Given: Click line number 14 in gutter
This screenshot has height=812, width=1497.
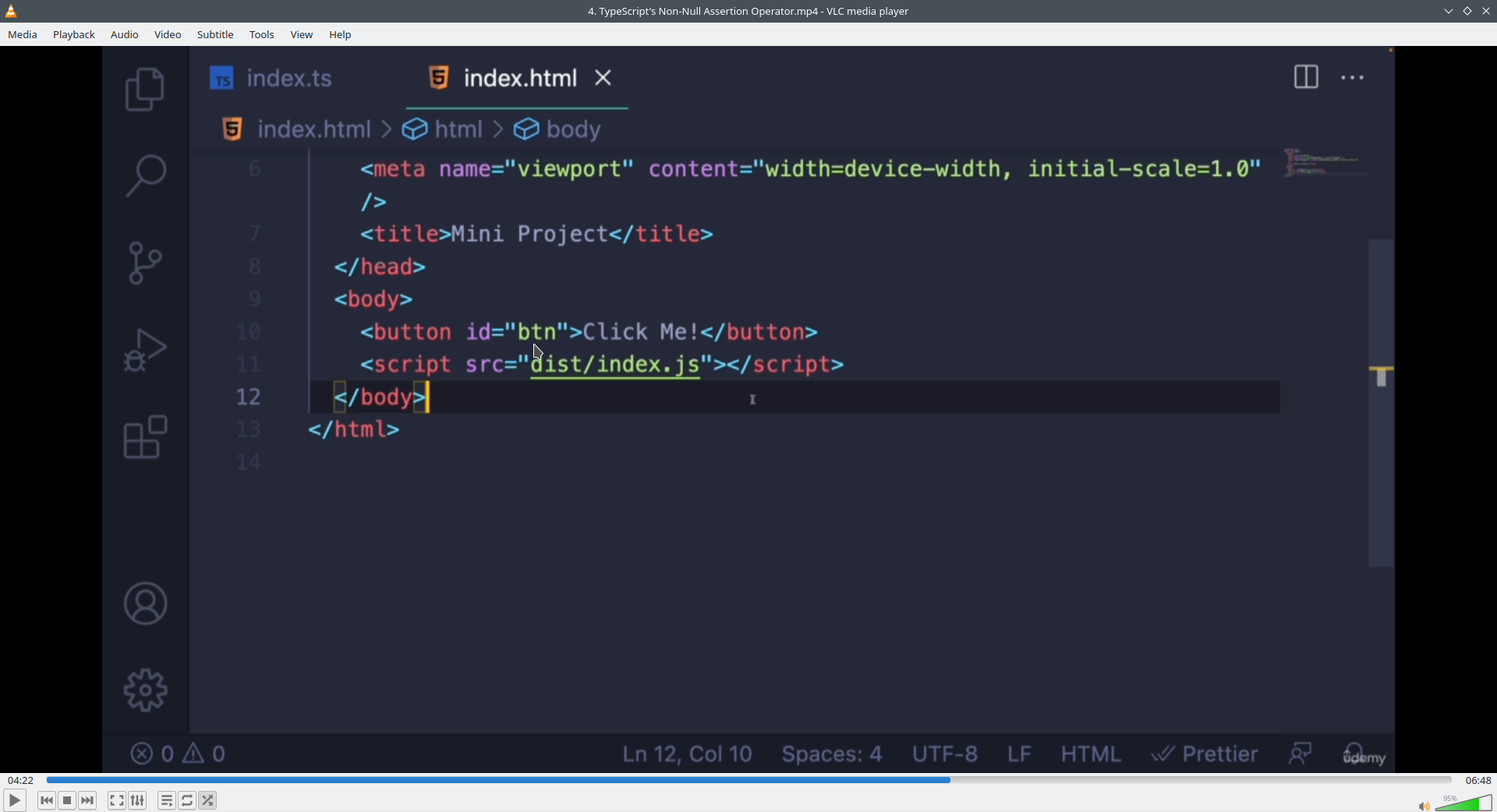Looking at the screenshot, I should 249,463.
